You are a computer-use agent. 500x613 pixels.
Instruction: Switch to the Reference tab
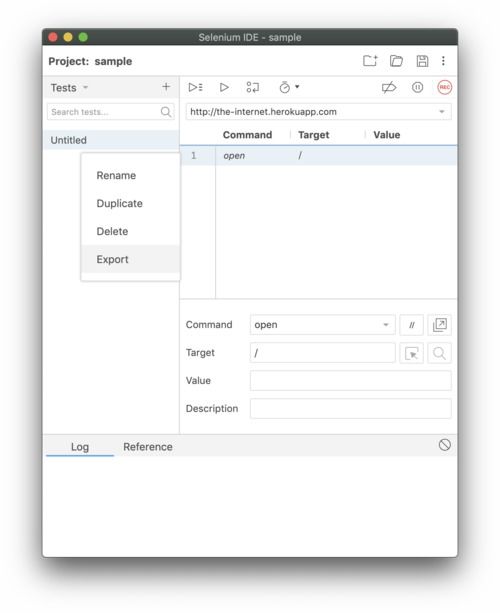click(148, 446)
